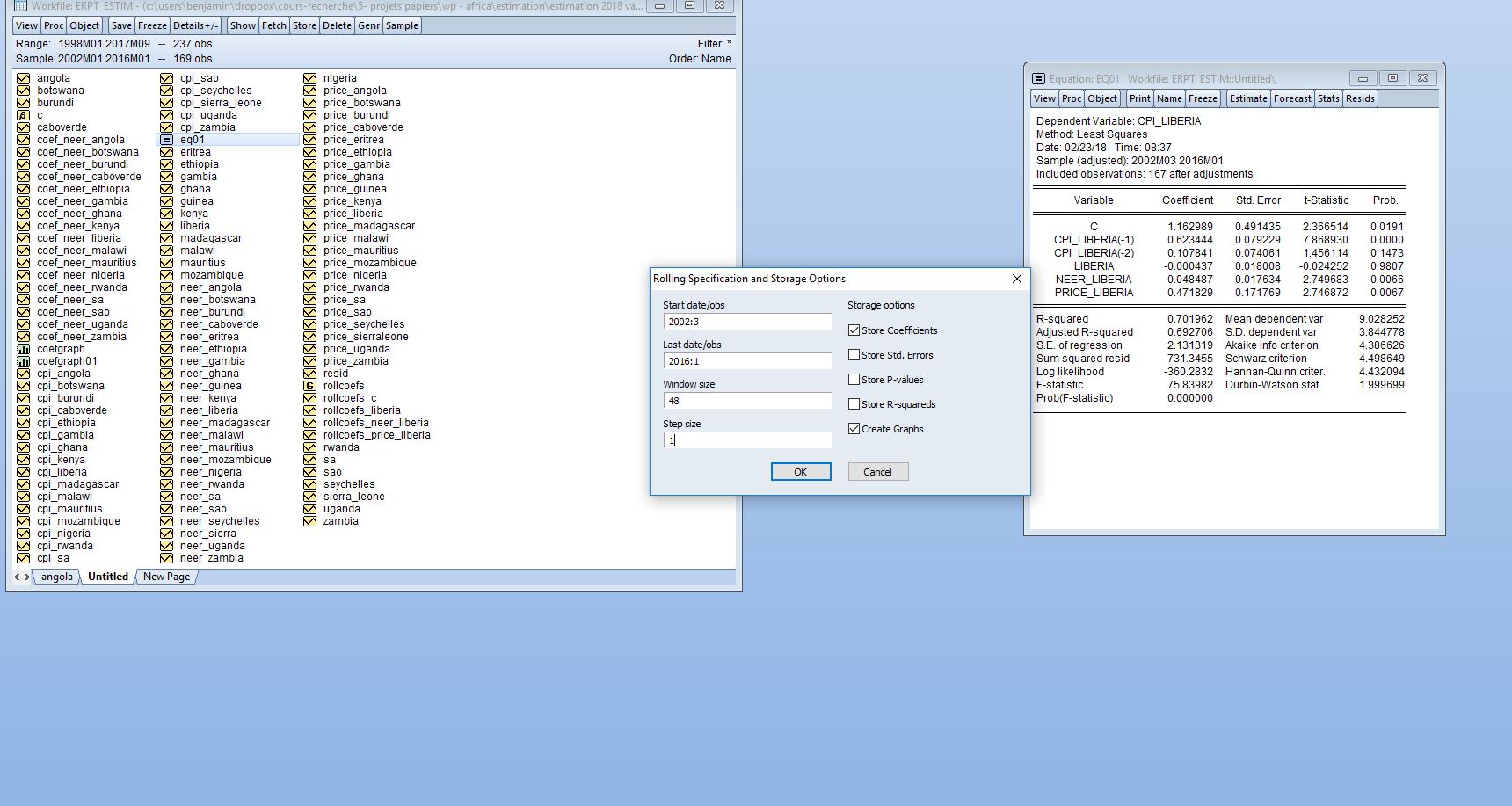Open the workfile View menu
This screenshot has width=1512, height=806.
[x=26, y=25]
